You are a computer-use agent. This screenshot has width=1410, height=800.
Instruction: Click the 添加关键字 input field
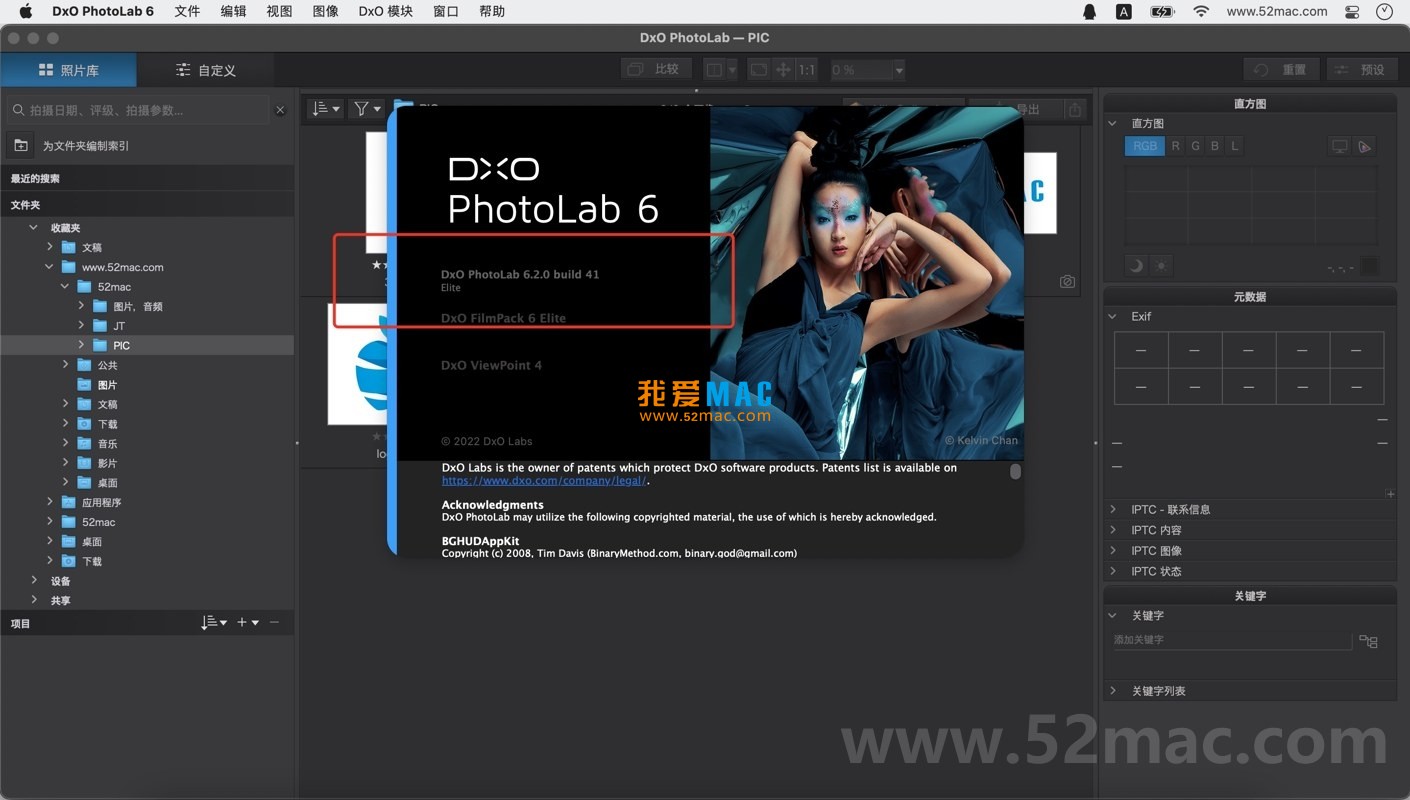coord(1232,640)
